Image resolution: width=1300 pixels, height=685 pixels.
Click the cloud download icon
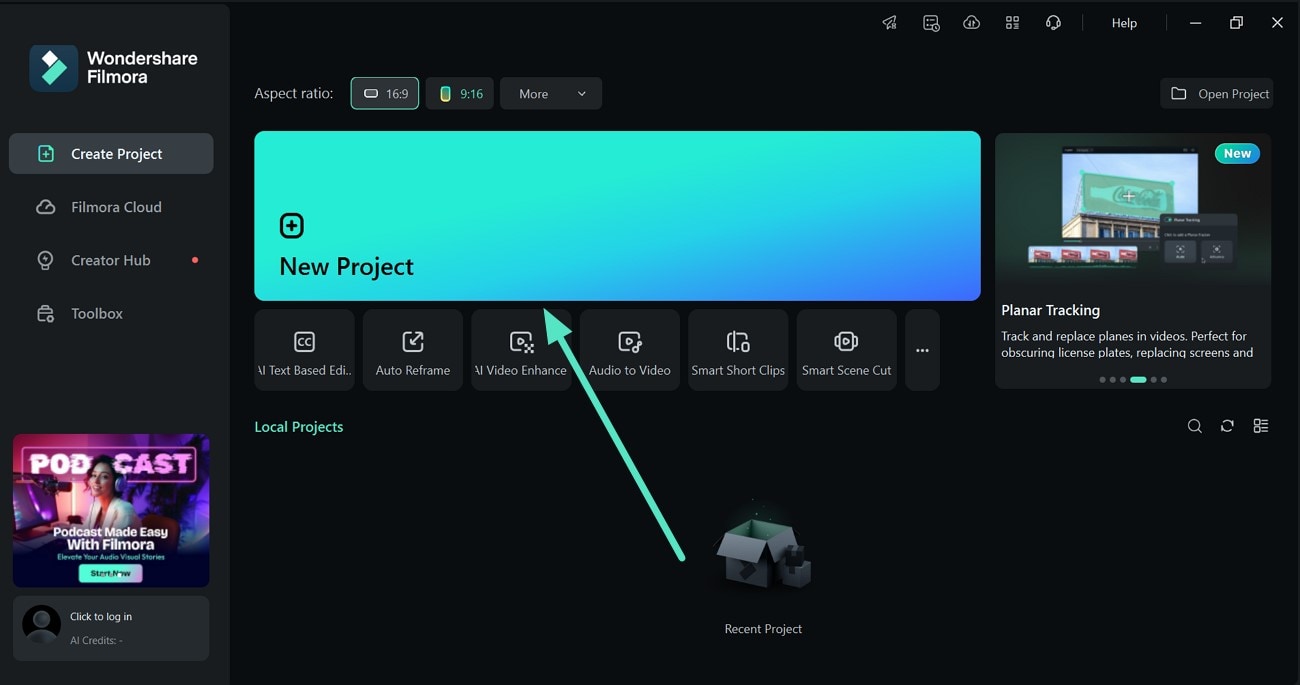pos(971,23)
